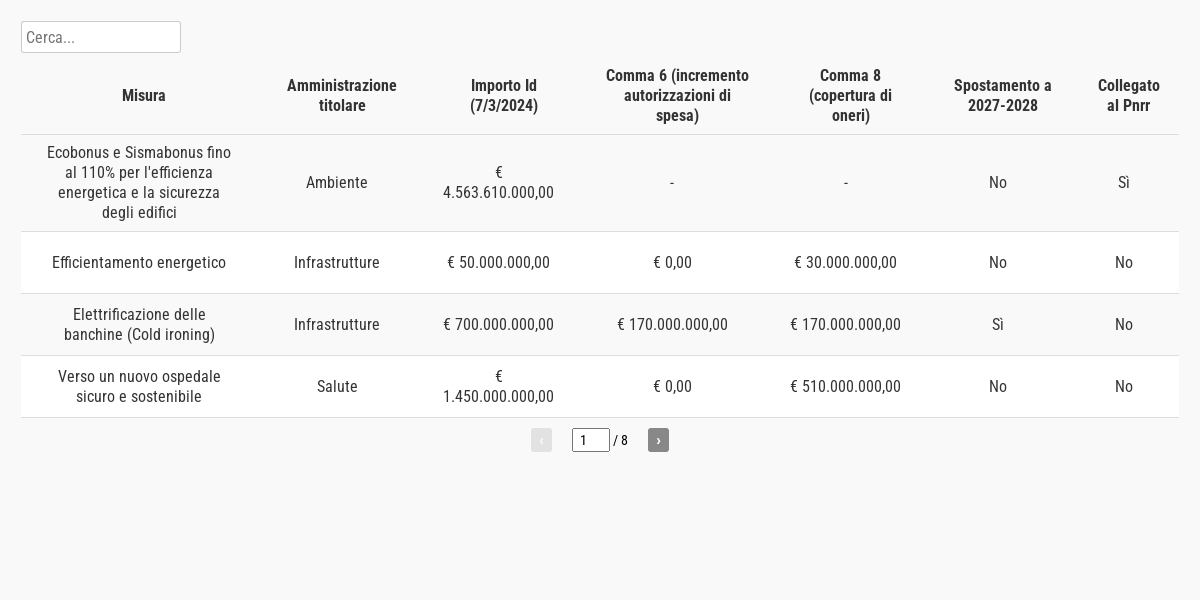Viewport: 1200px width, 600px height.
Task: Sort by the Misura column header
Action: [144, 96]
